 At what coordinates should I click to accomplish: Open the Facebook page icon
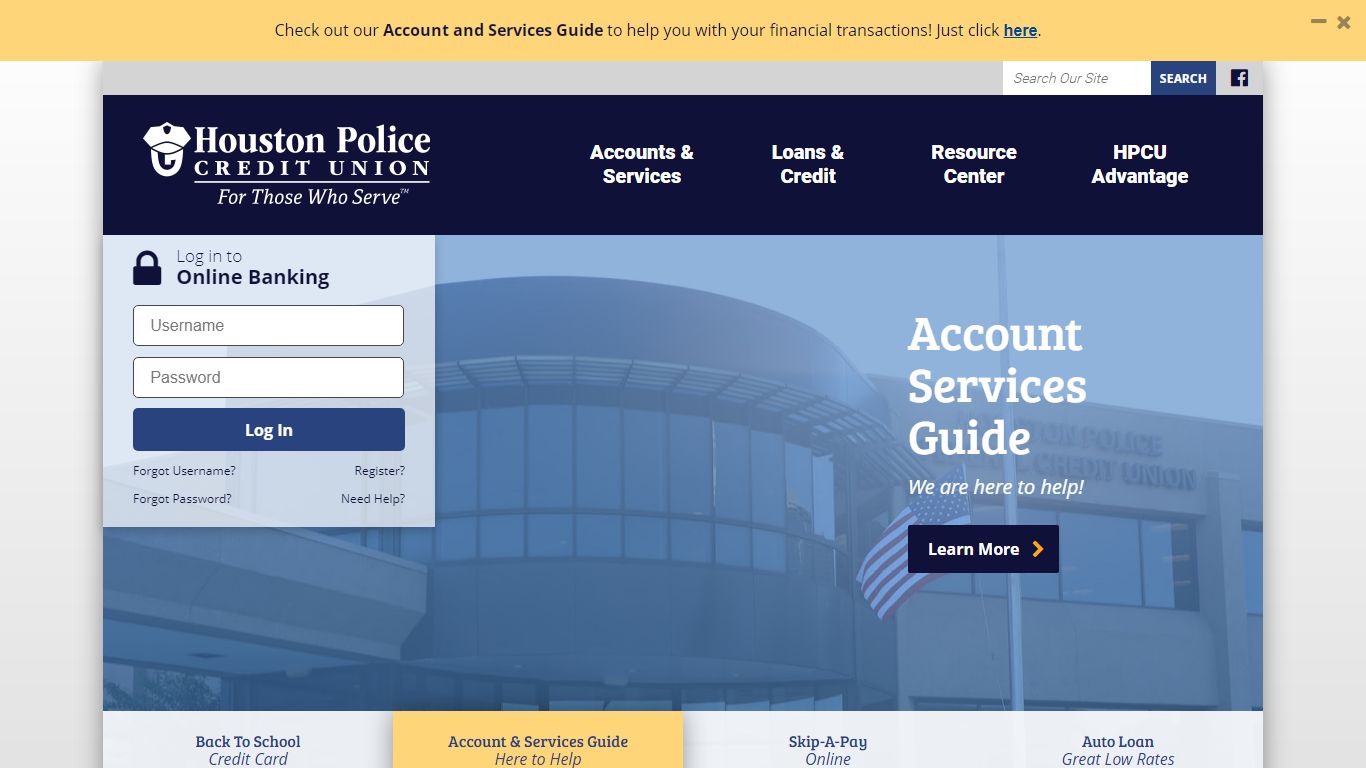1239,78
